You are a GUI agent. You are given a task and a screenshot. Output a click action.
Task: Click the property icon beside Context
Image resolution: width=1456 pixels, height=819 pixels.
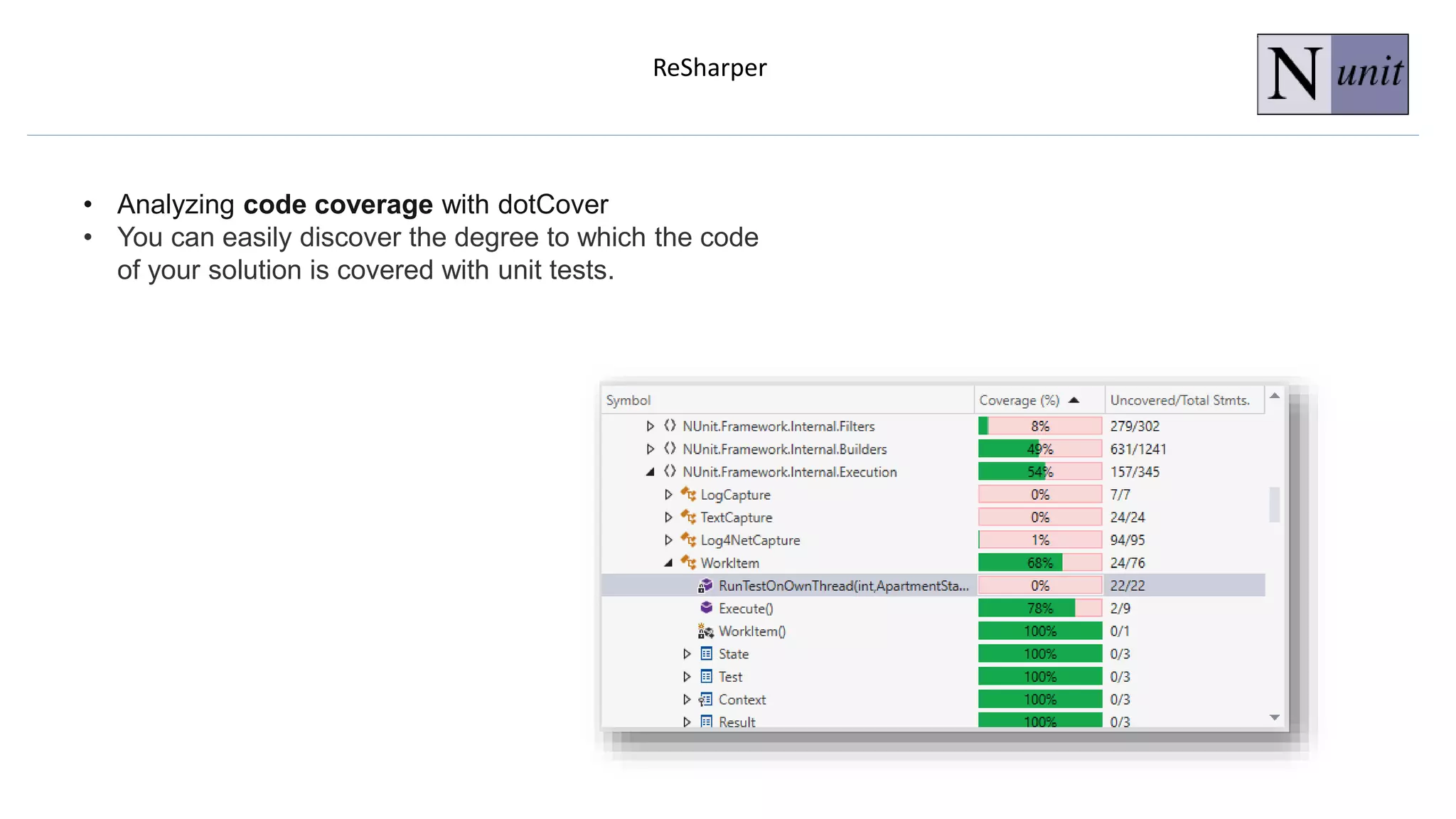705,699
